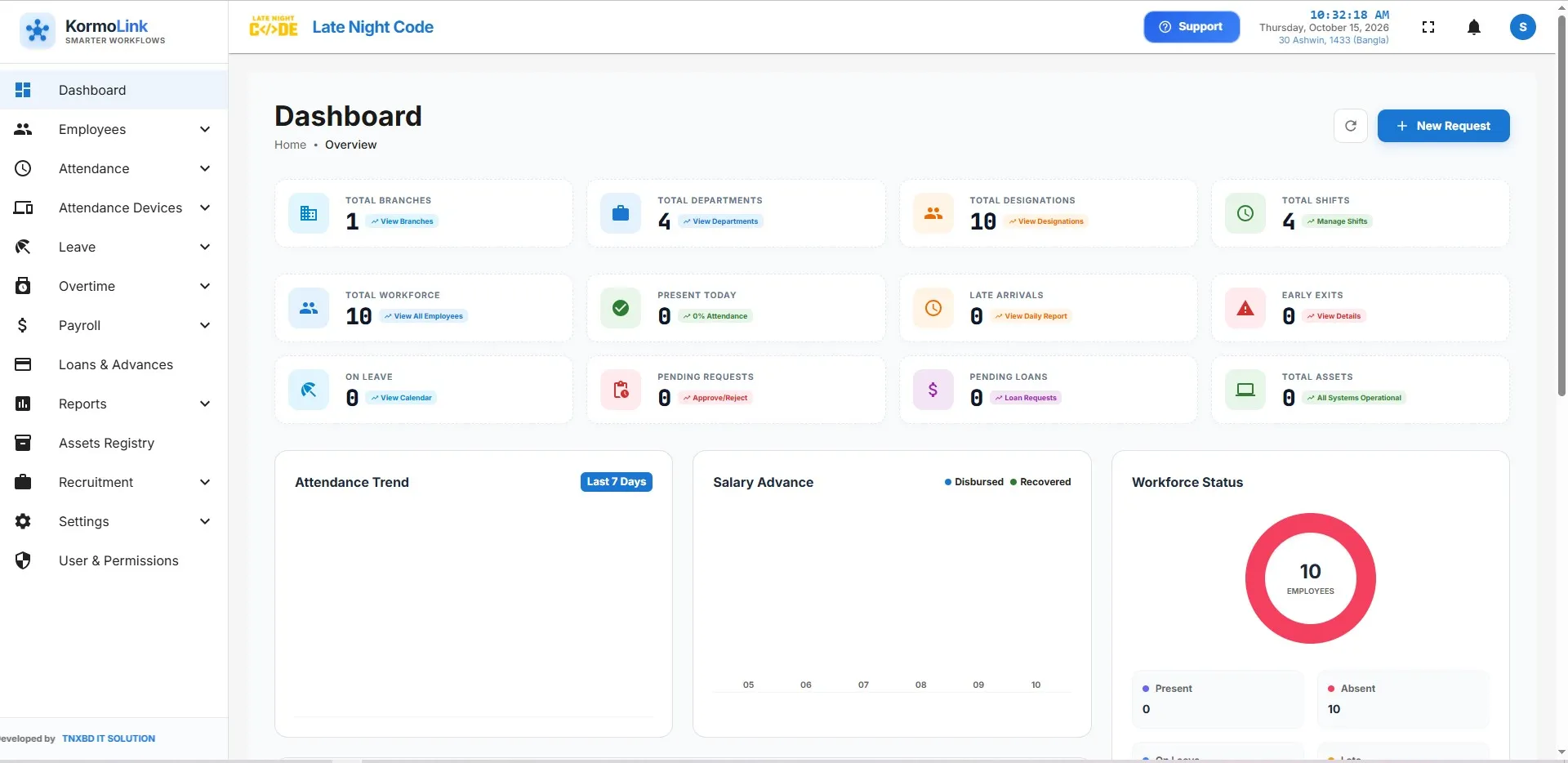
Task: Open the View Daily Report link
Action: 1031,316
